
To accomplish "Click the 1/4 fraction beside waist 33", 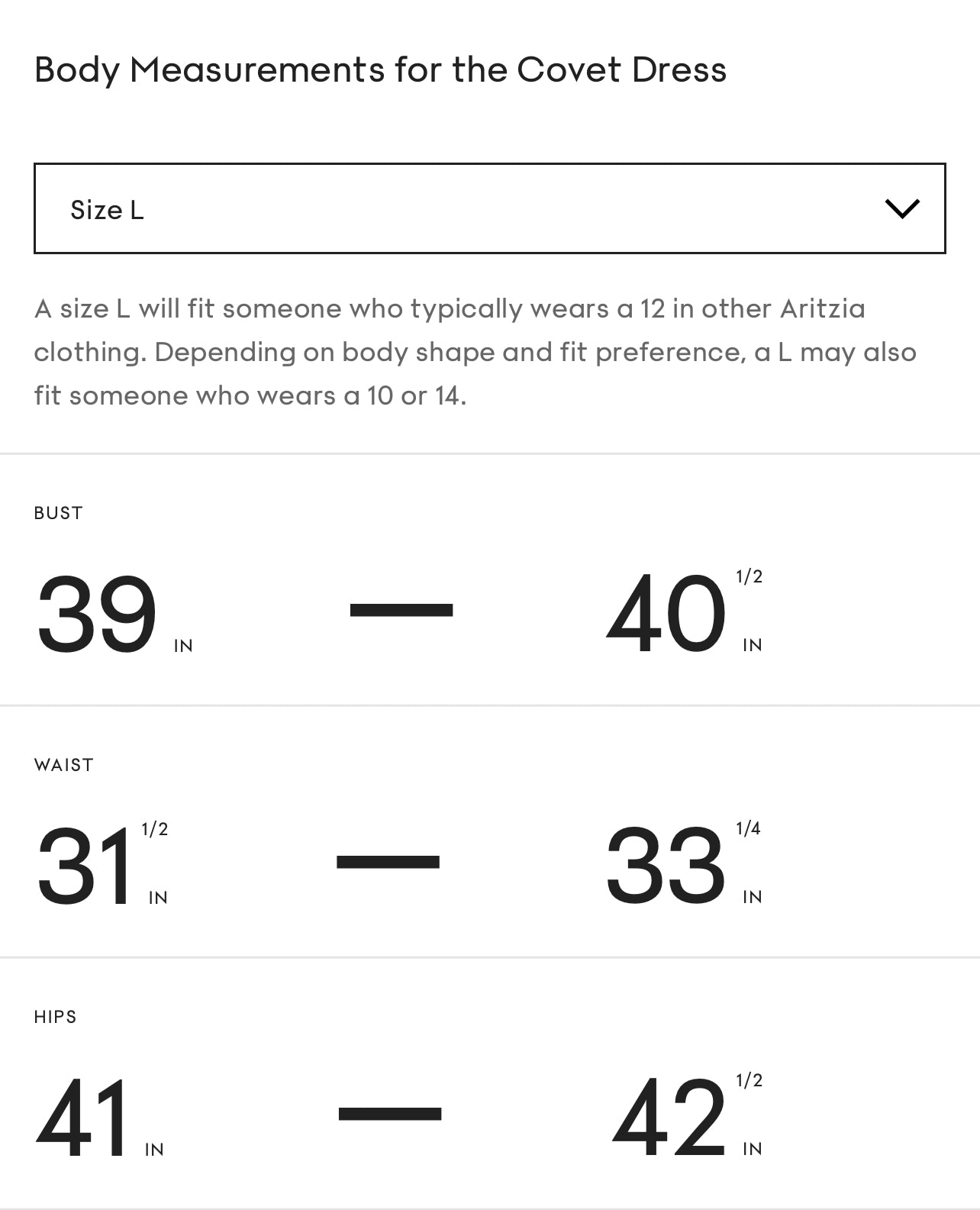I will pos(748,828).
